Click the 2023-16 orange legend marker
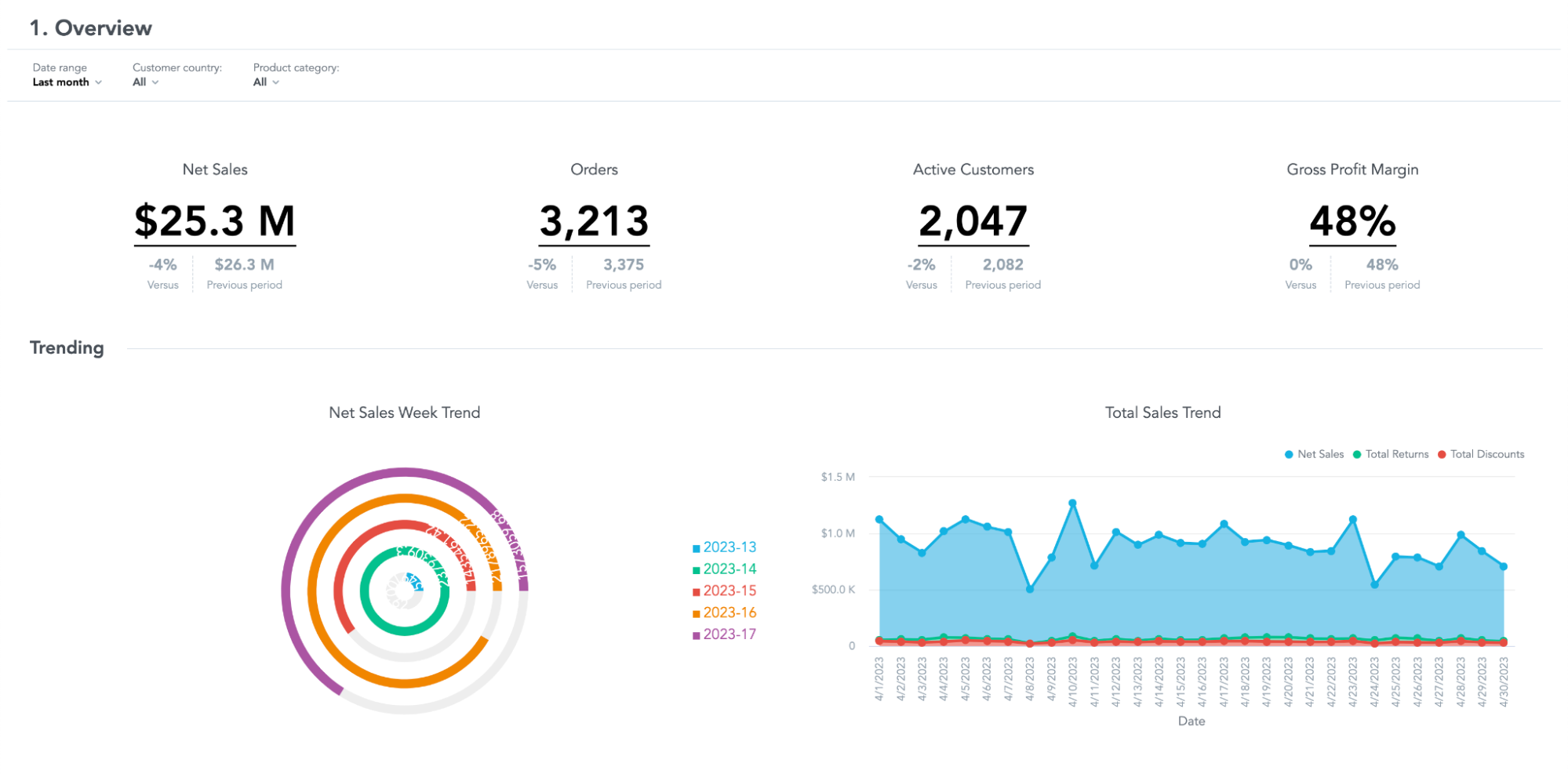 pyautogui.click(x=695, y=613)
